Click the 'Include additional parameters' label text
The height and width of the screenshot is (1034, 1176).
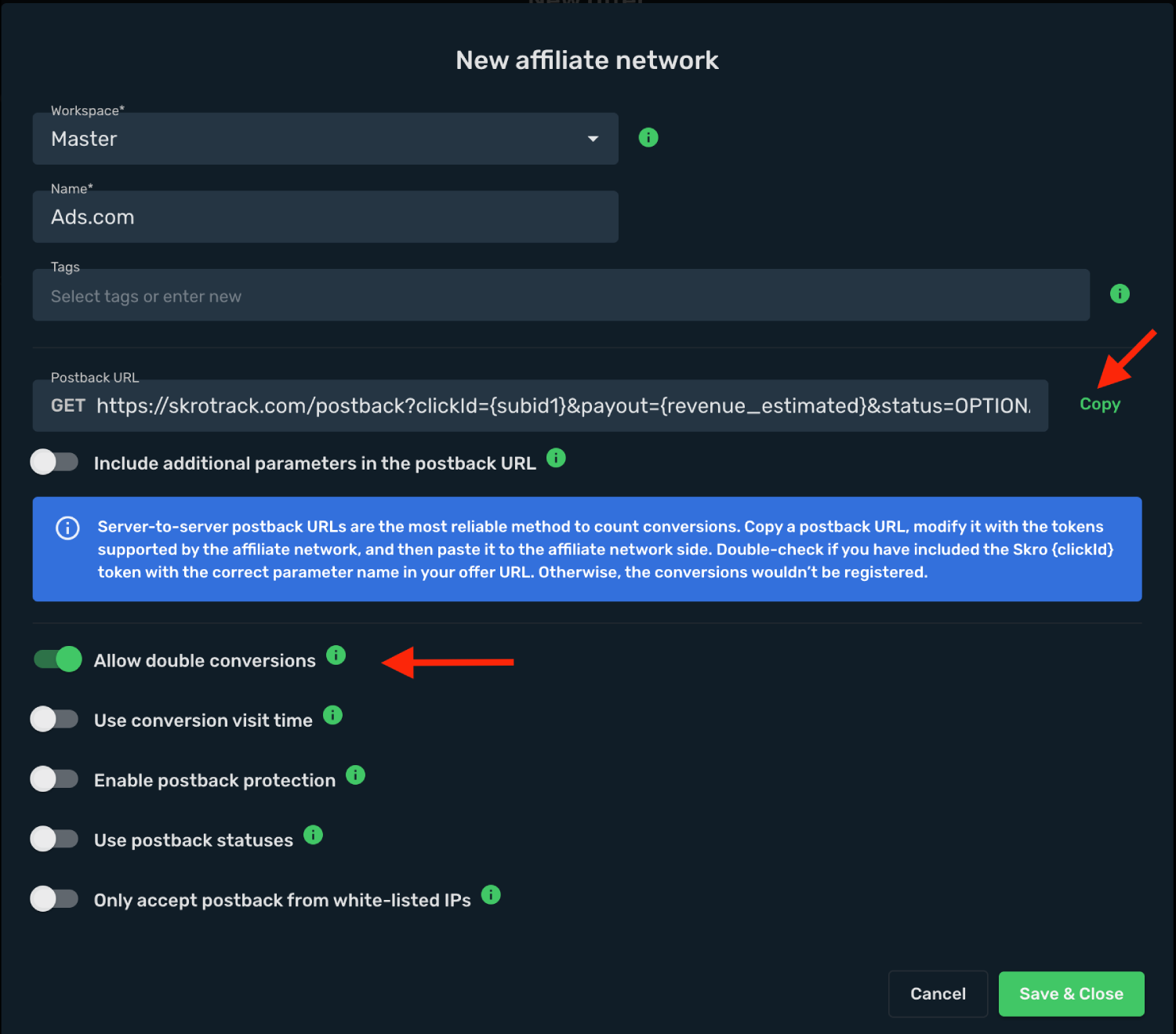315,463
